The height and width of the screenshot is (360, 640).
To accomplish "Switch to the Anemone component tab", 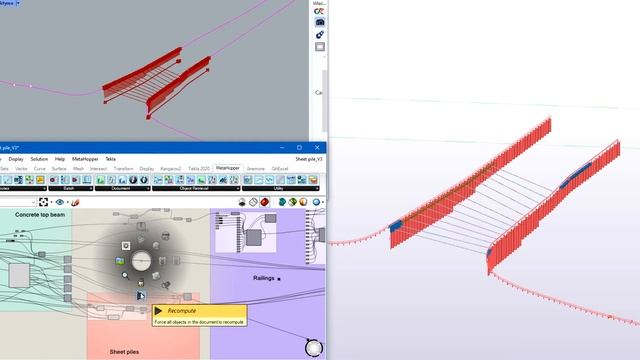I will (256, 169).
